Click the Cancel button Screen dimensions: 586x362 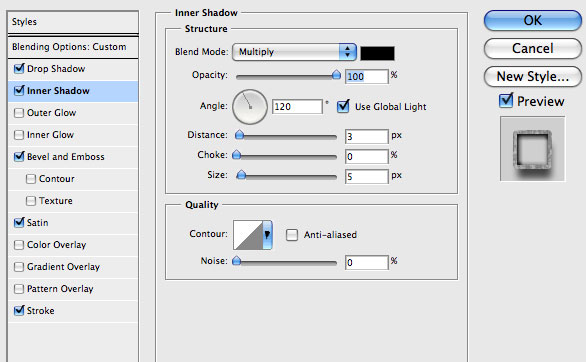[533, 49]
